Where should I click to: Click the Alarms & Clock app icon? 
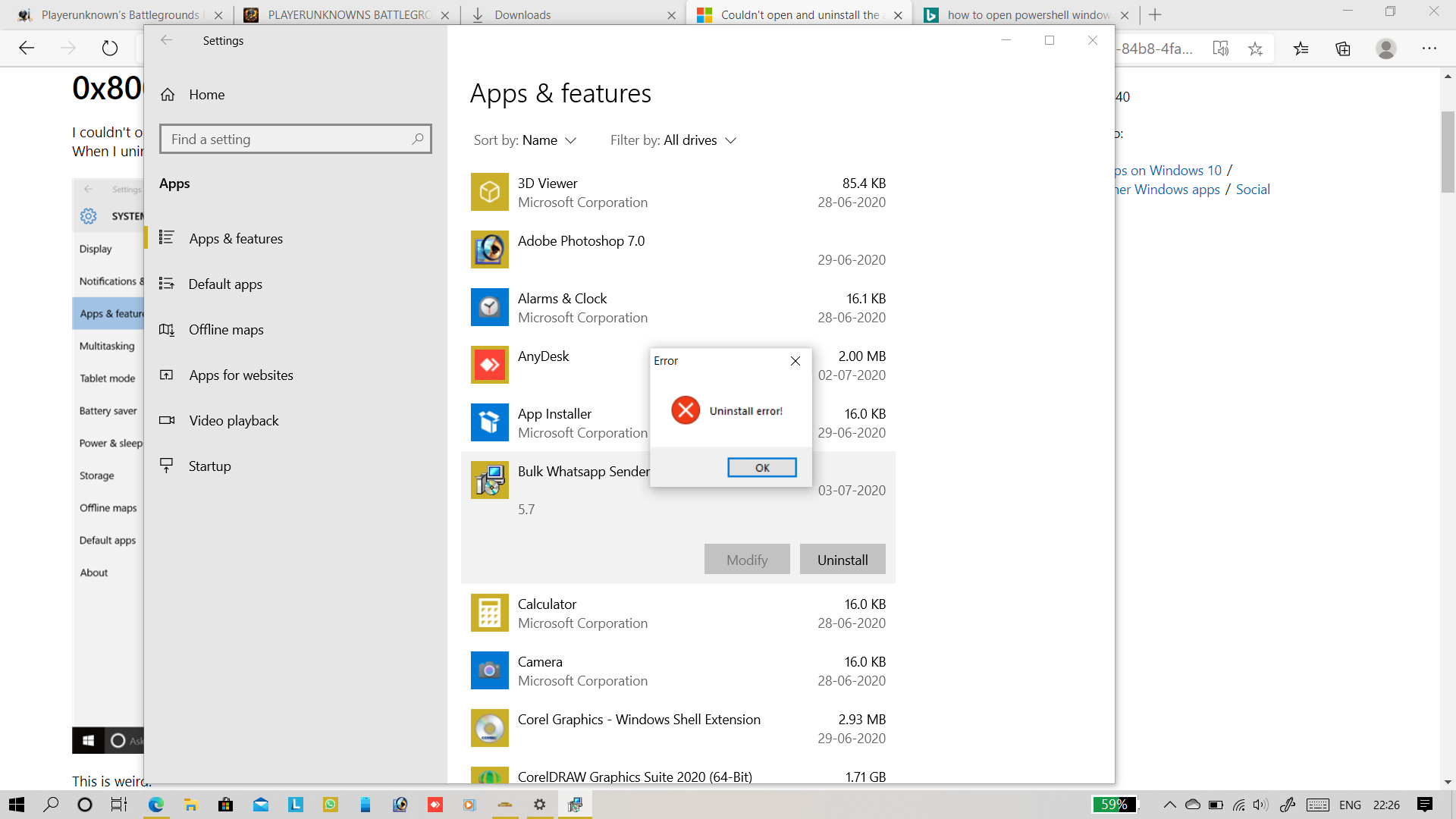pyautogui.click(x=490, y=307)
